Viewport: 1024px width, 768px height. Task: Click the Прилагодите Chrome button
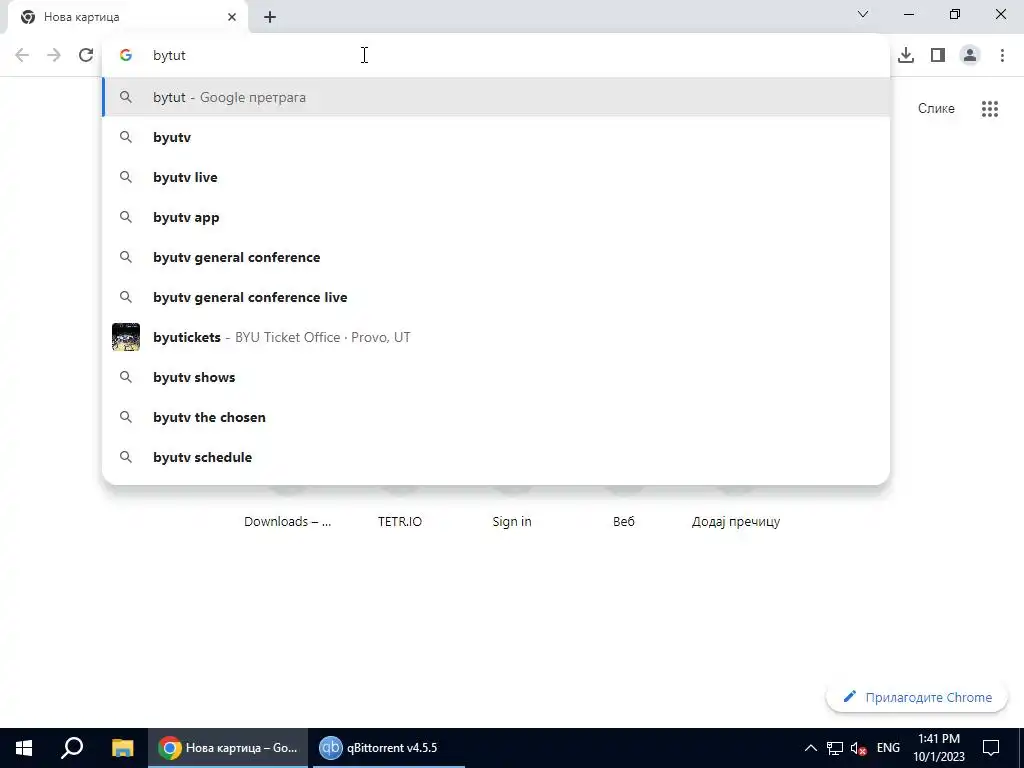click(x=917, y=697)
